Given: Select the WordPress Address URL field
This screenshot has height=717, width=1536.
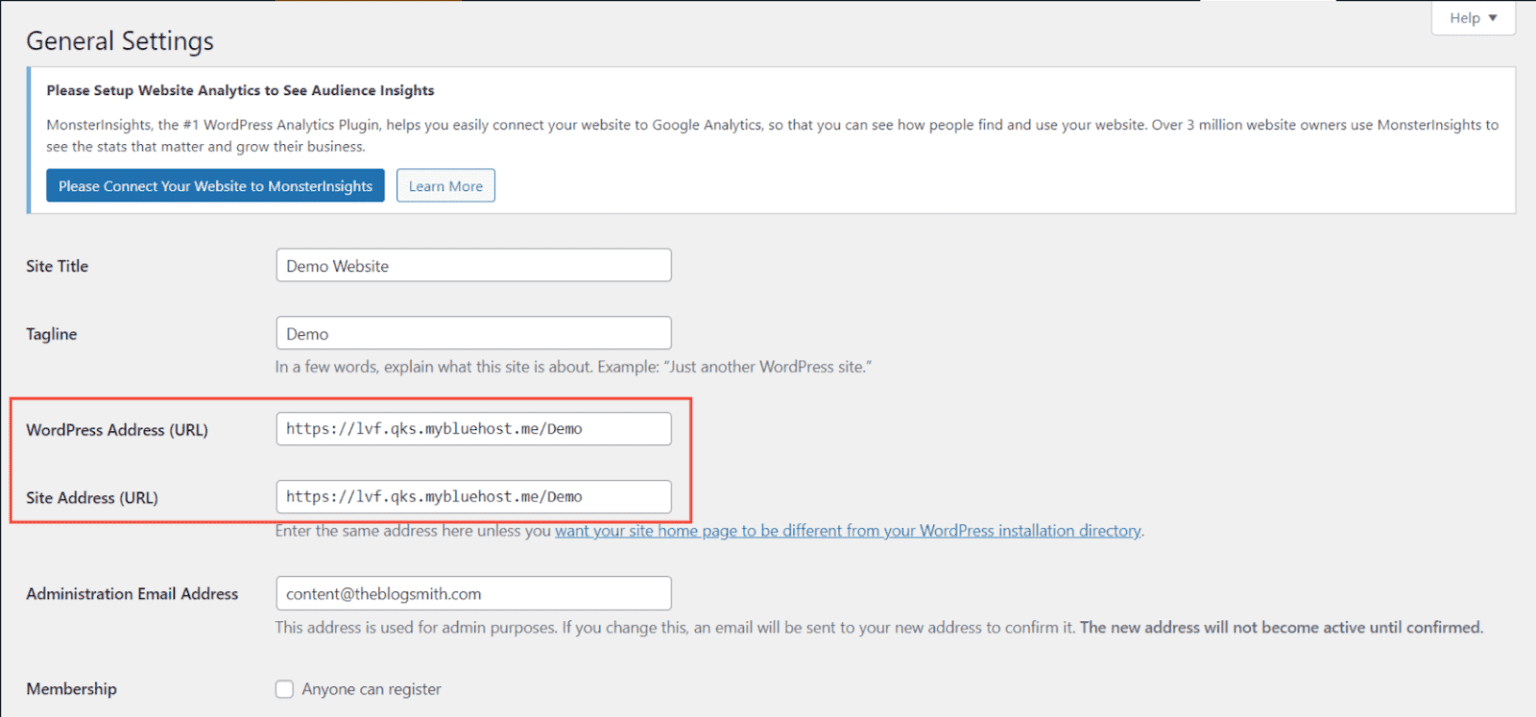Looking at the screenshot, I should 473,428.
